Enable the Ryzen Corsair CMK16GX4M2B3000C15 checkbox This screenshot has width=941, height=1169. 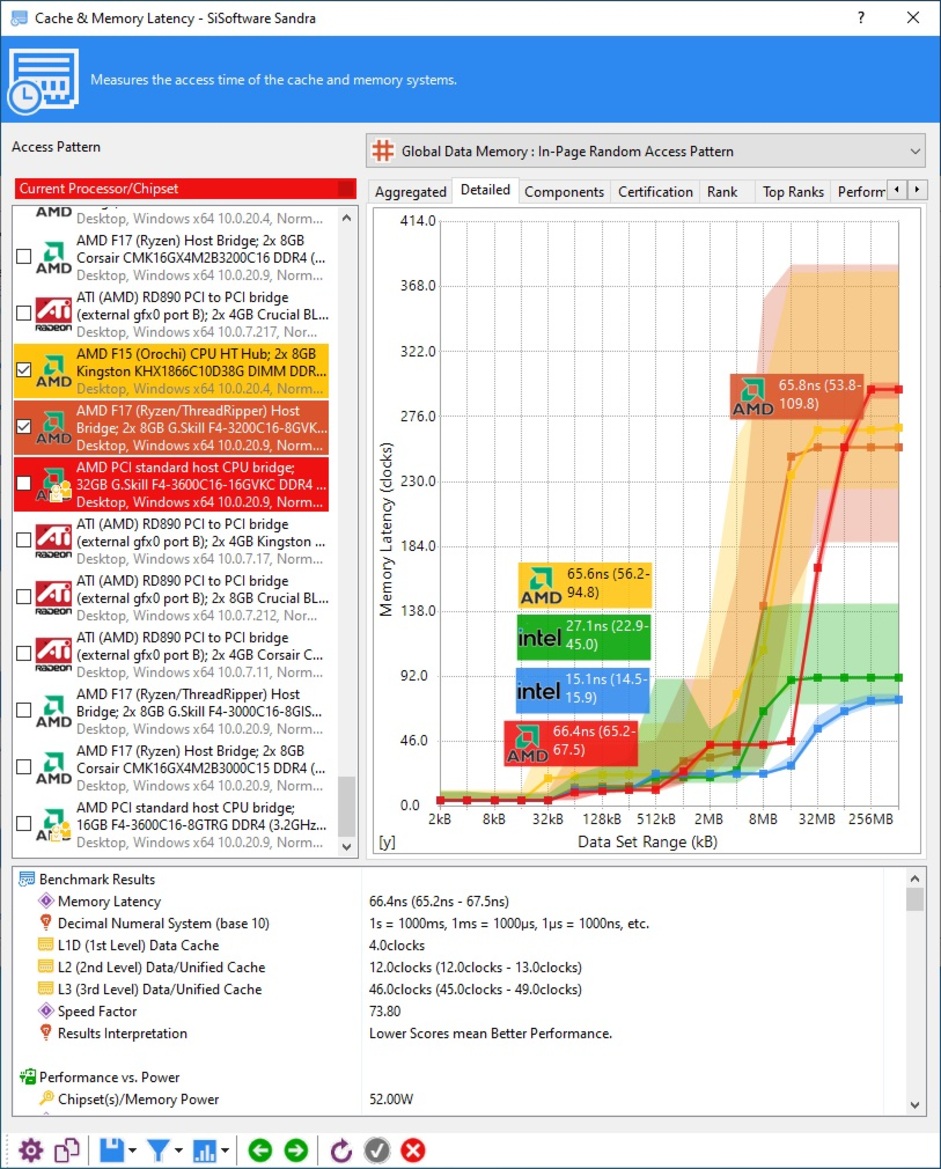[24, 767]
